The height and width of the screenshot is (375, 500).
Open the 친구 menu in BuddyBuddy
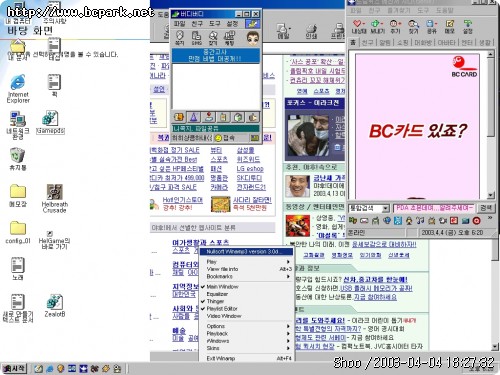197,24
